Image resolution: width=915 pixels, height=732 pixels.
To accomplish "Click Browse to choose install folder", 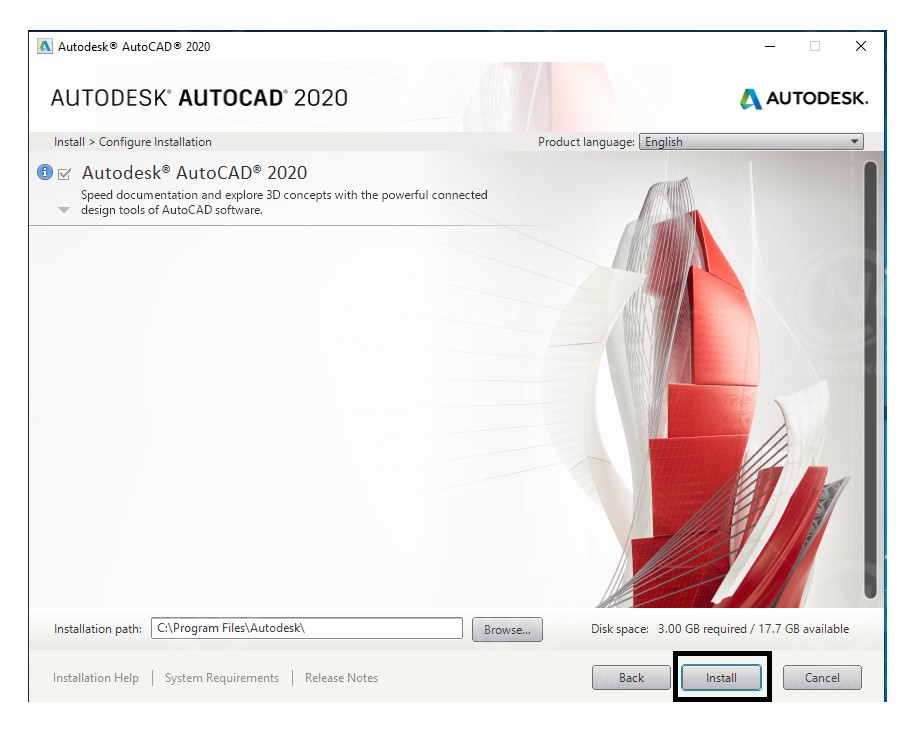I will point(507,630).
